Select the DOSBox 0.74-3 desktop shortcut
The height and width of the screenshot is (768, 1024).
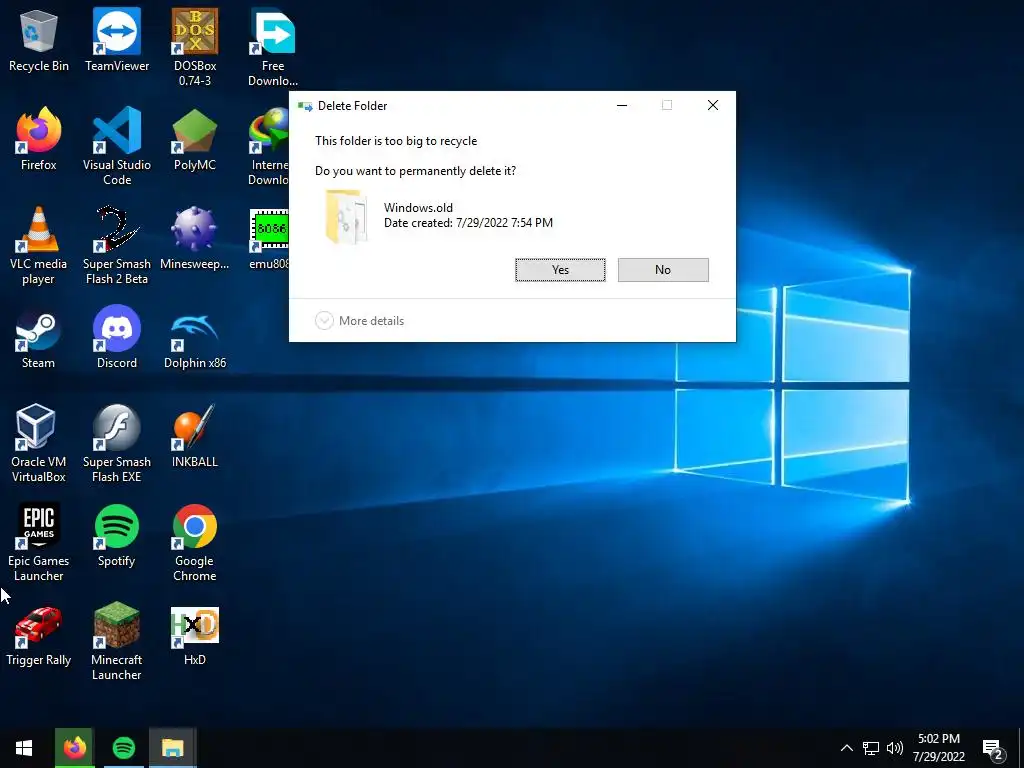click(195, 47)
